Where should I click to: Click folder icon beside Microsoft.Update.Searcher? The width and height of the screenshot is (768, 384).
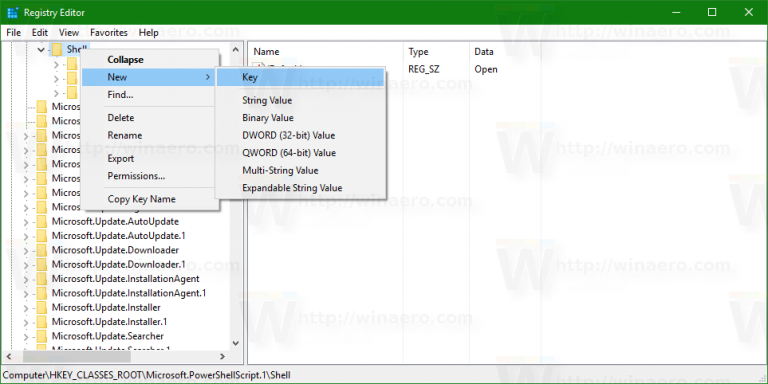tap(42, 336)
